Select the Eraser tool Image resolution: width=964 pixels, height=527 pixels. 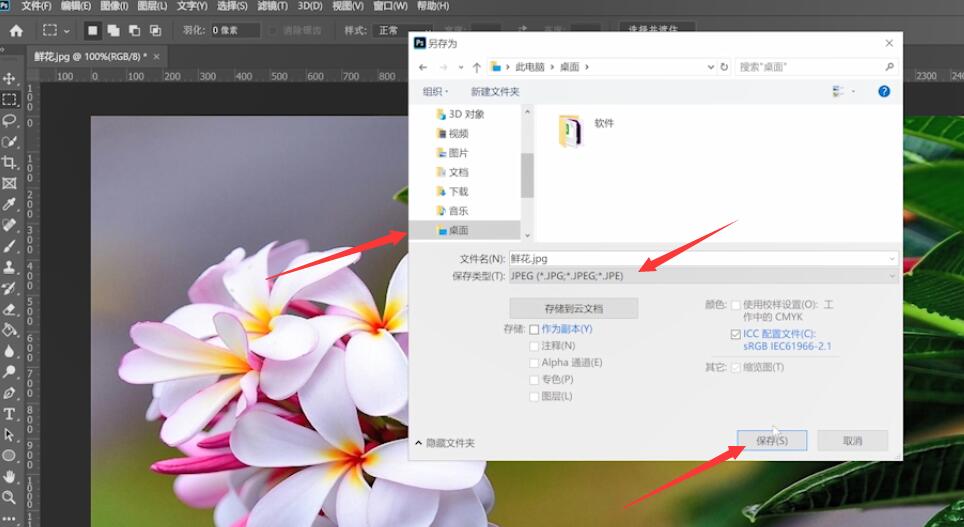pos(9,309)
